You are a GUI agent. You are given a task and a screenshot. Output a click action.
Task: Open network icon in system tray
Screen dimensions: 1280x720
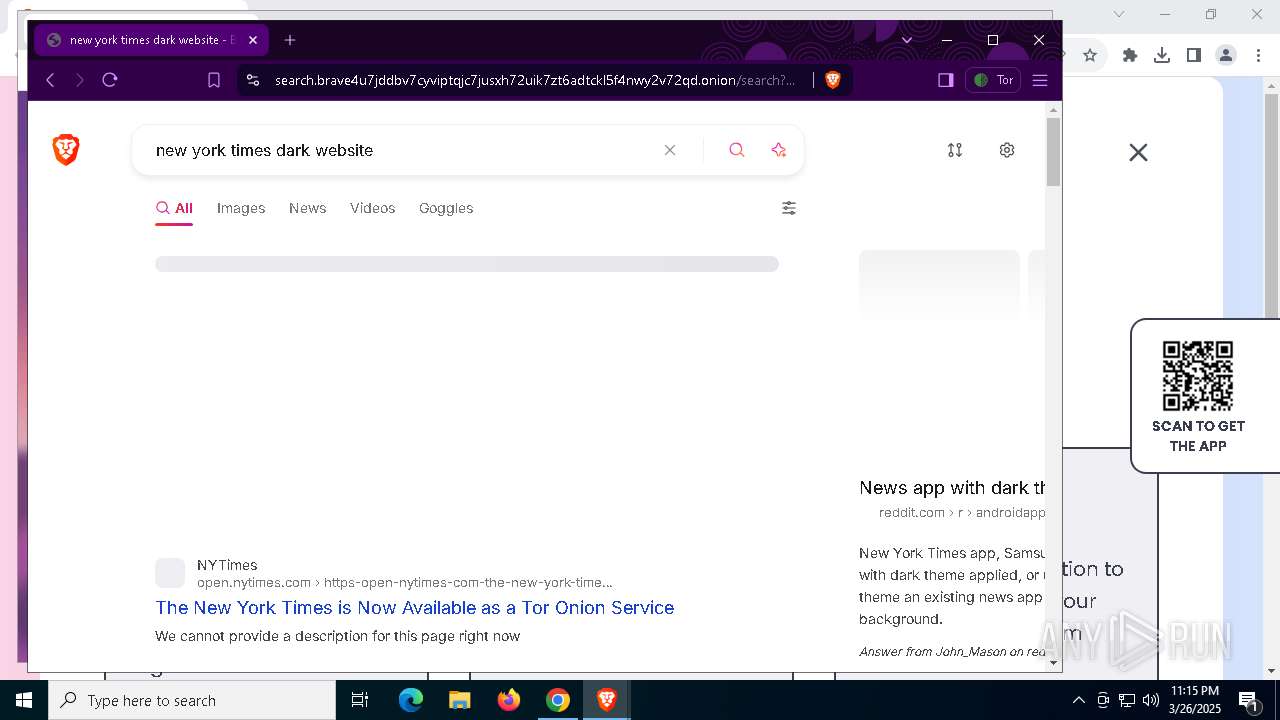pos(1127,700)
